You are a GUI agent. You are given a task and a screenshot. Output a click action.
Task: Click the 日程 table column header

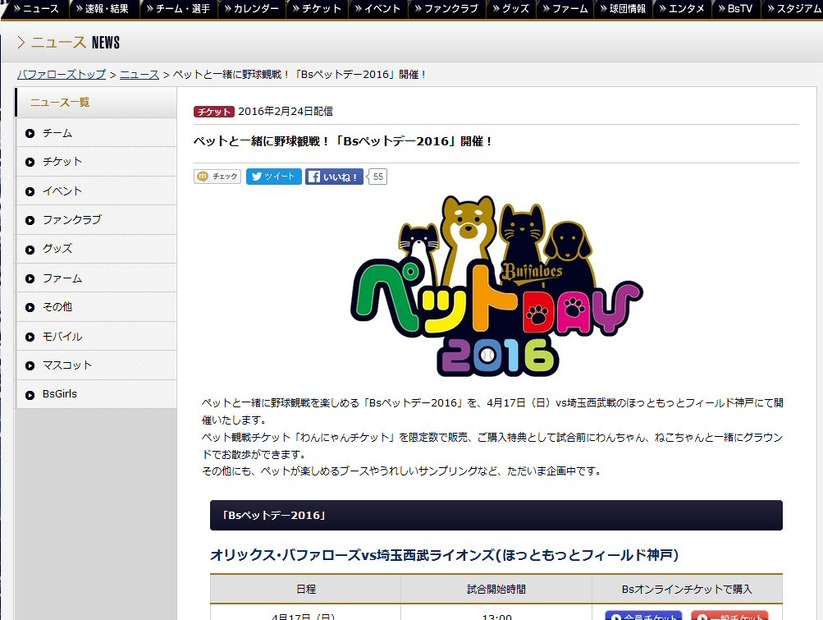[x=305, y=589]
